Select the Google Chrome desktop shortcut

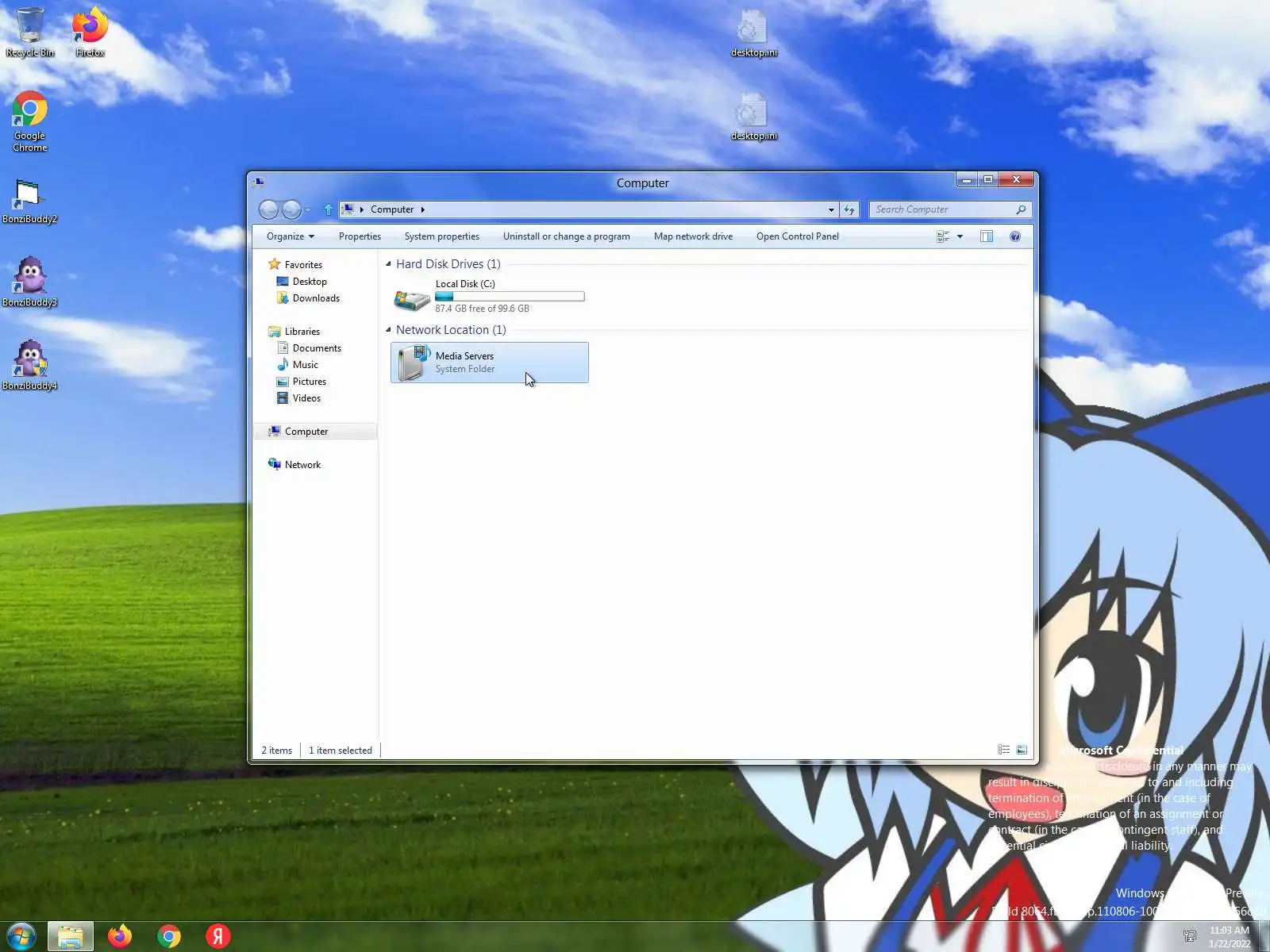point(30,121)
